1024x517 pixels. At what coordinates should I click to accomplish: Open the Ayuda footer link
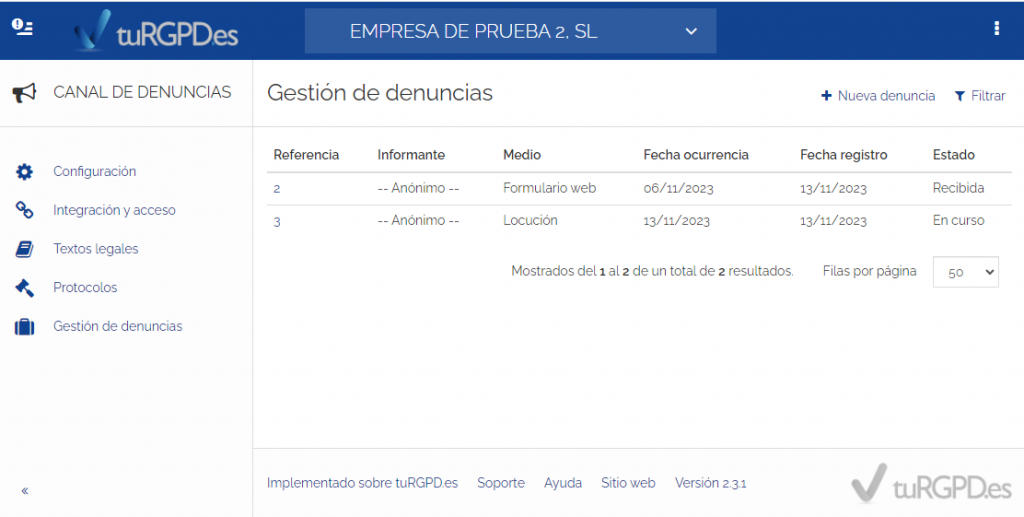tap(563, 483)
